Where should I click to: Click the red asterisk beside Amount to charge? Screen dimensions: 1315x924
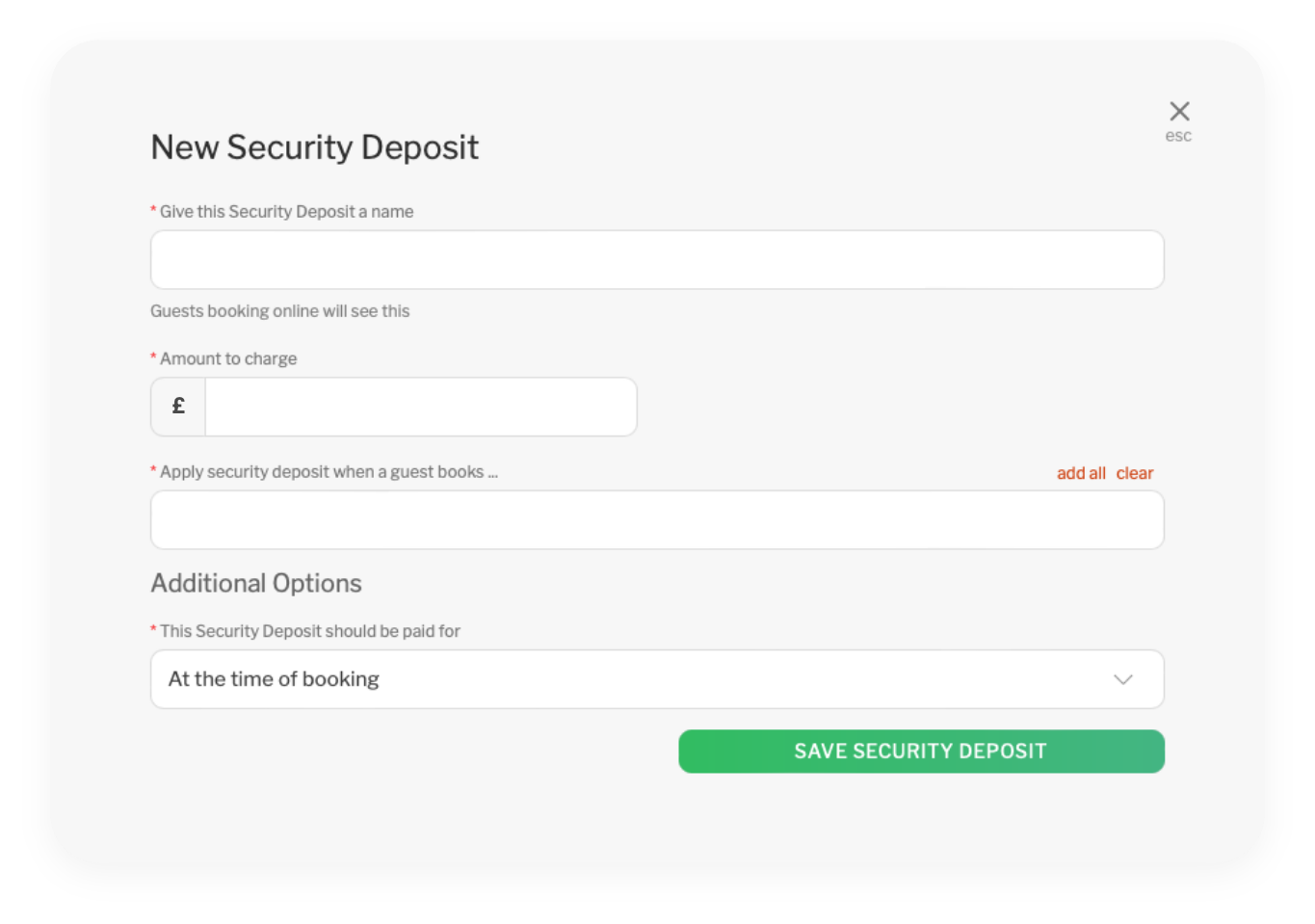click(153, 357)
